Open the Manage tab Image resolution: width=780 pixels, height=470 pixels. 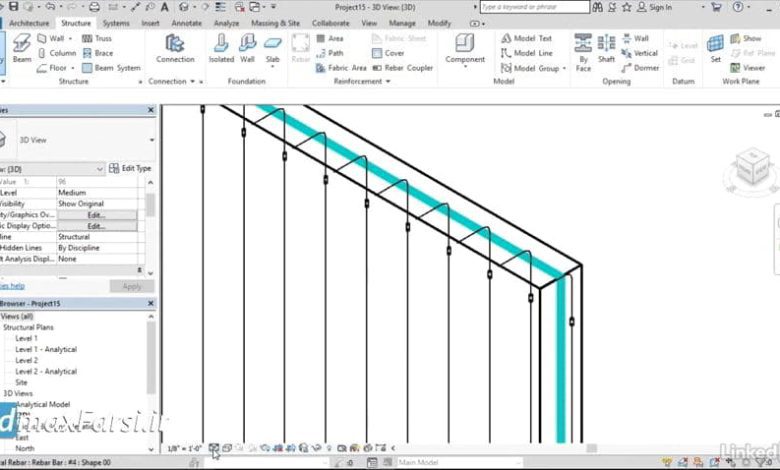coord(402,23)
